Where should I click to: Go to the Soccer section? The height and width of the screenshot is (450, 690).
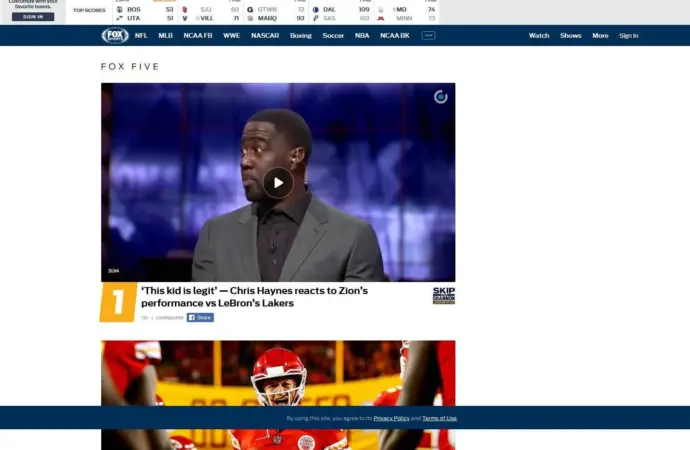point(333,36)
